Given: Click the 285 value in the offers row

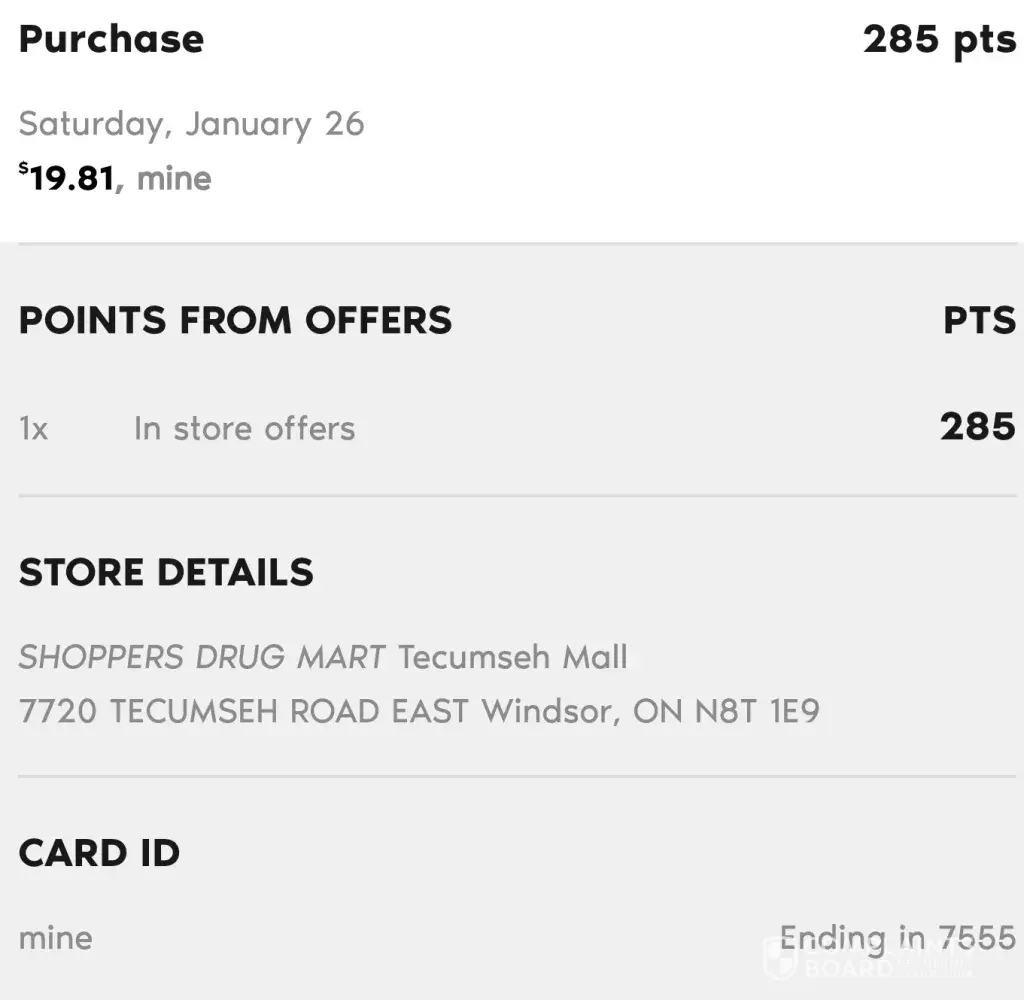Looking at the screenshot, I should [x=977, y=427].
